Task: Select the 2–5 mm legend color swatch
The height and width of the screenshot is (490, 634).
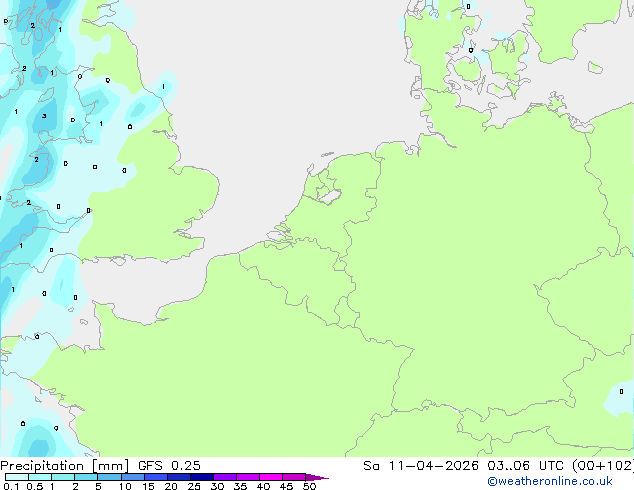Action: (x=86, y=477)
